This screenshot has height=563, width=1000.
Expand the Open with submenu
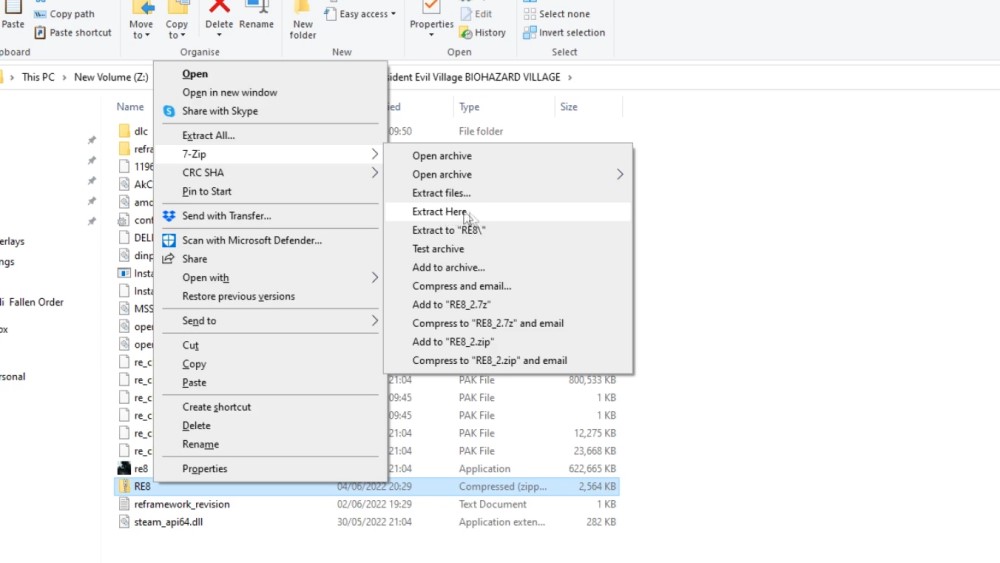(x=375, y=278)
